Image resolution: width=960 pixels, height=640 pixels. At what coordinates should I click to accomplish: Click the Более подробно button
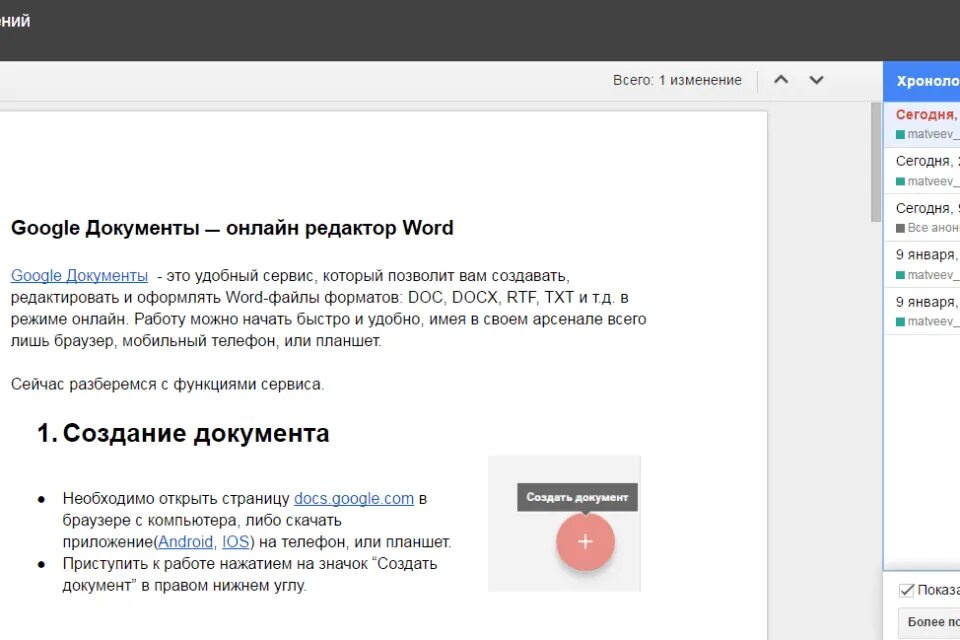[x=929, y=622]
